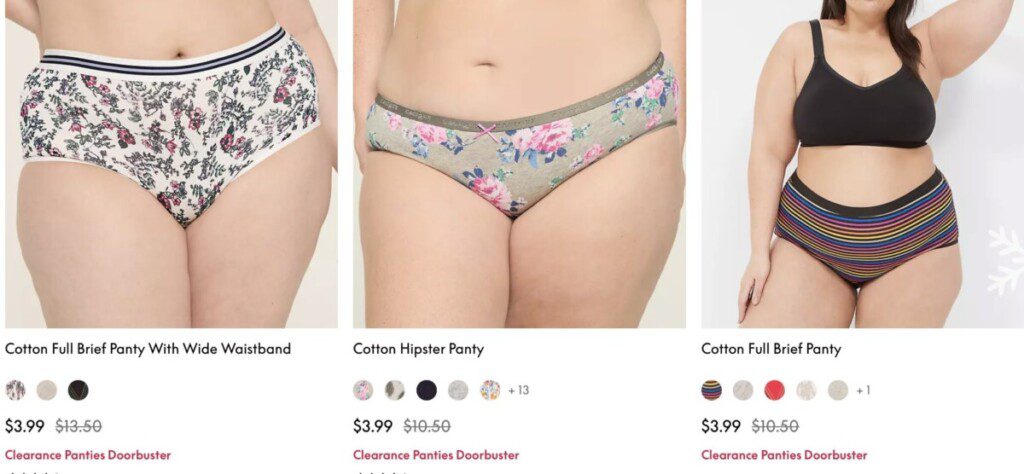The image size is (1024, 474).
Task: Open Cotton Full Brief Panty title link
Action: [x=771, y=349]
